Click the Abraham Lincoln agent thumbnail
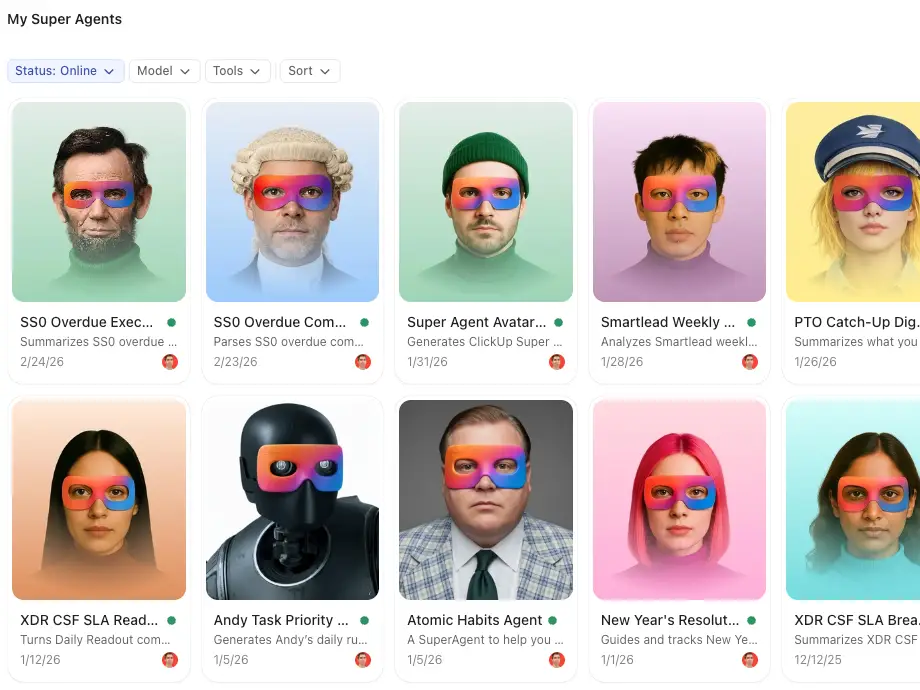 98,202
